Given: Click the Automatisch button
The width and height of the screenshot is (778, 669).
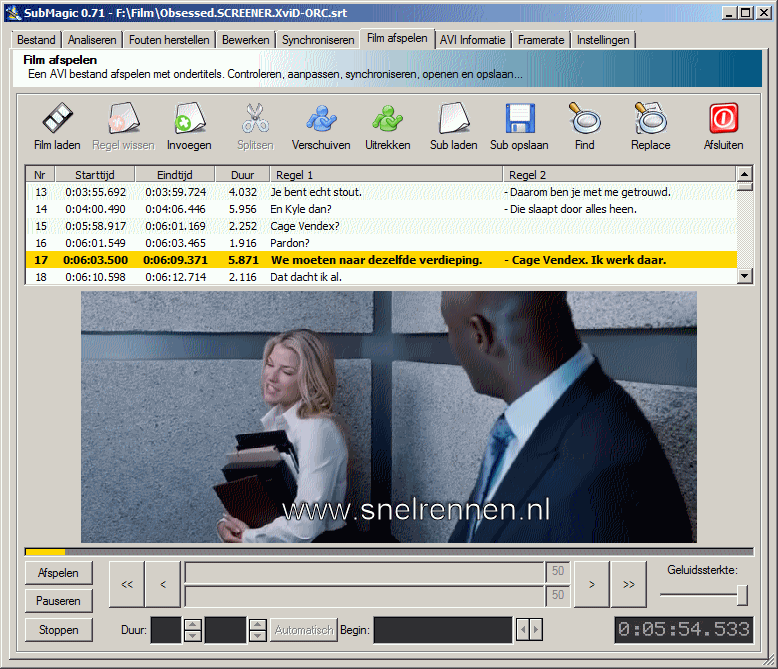Looking at the screenshot, I should pos(304,630).
